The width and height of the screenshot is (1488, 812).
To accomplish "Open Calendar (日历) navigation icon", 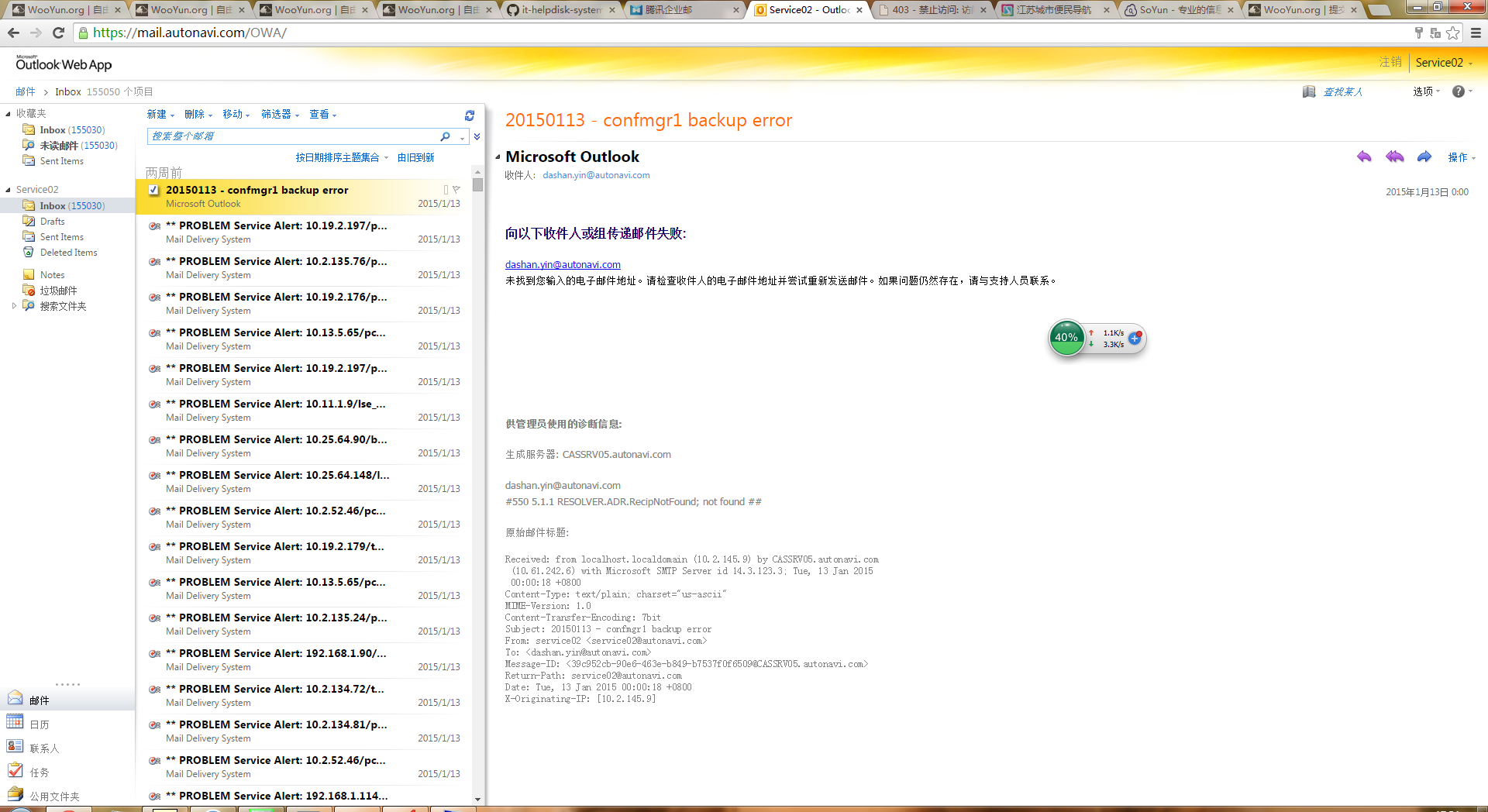I will (15, 721).
